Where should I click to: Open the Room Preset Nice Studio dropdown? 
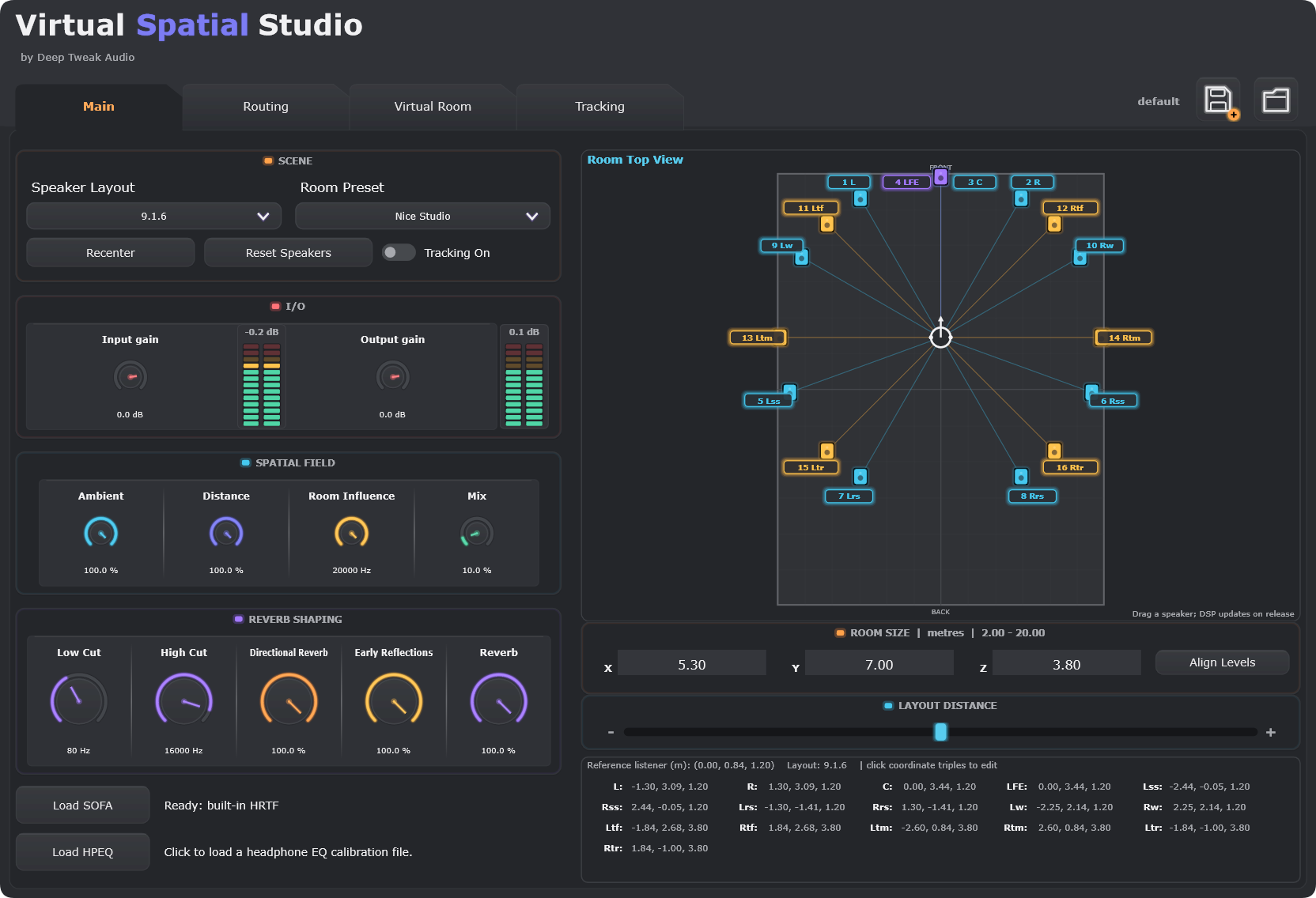[x=422, y=216]
